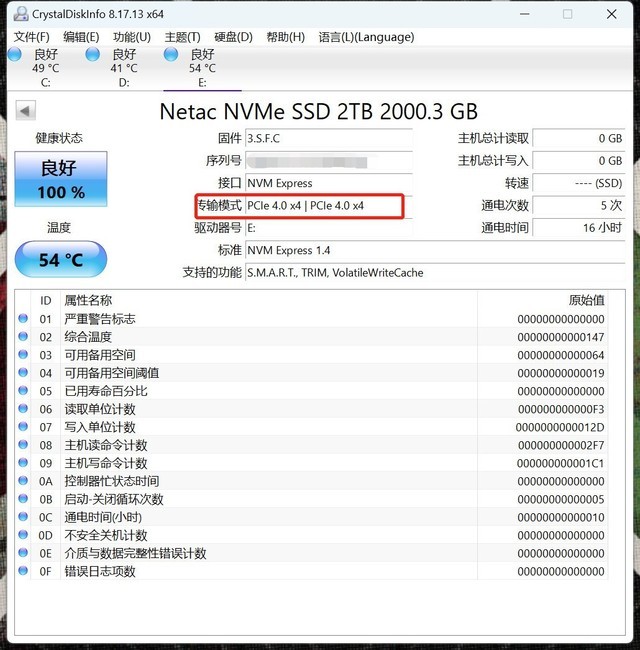Open the 功能(U) menu
The width and height of the screenshot is (640, 650).
coord(132,37)
